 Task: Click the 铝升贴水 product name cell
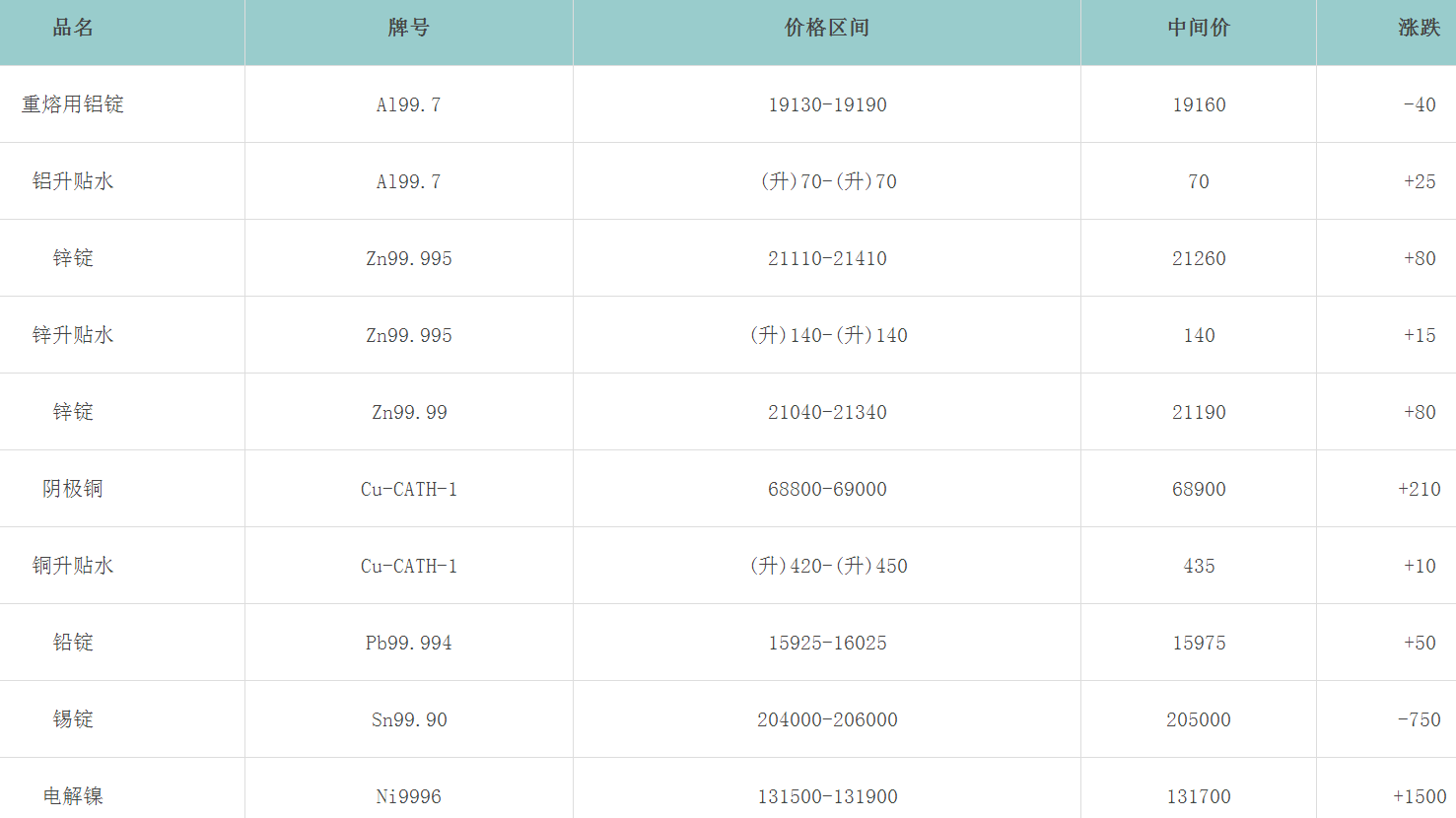(x=73, y=181)
